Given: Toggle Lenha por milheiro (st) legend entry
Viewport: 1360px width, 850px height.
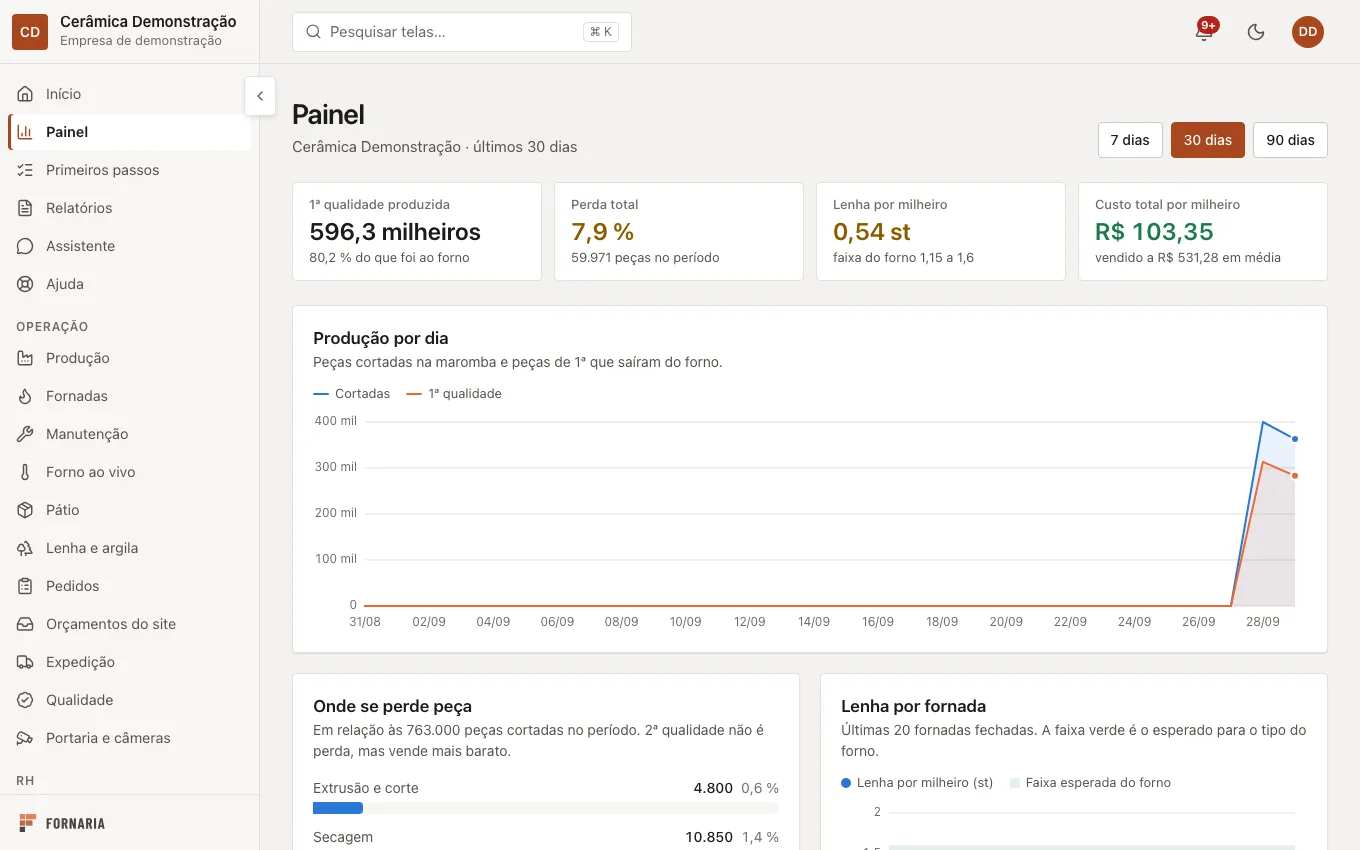Looking at the screenshot, I should point(917,783).
